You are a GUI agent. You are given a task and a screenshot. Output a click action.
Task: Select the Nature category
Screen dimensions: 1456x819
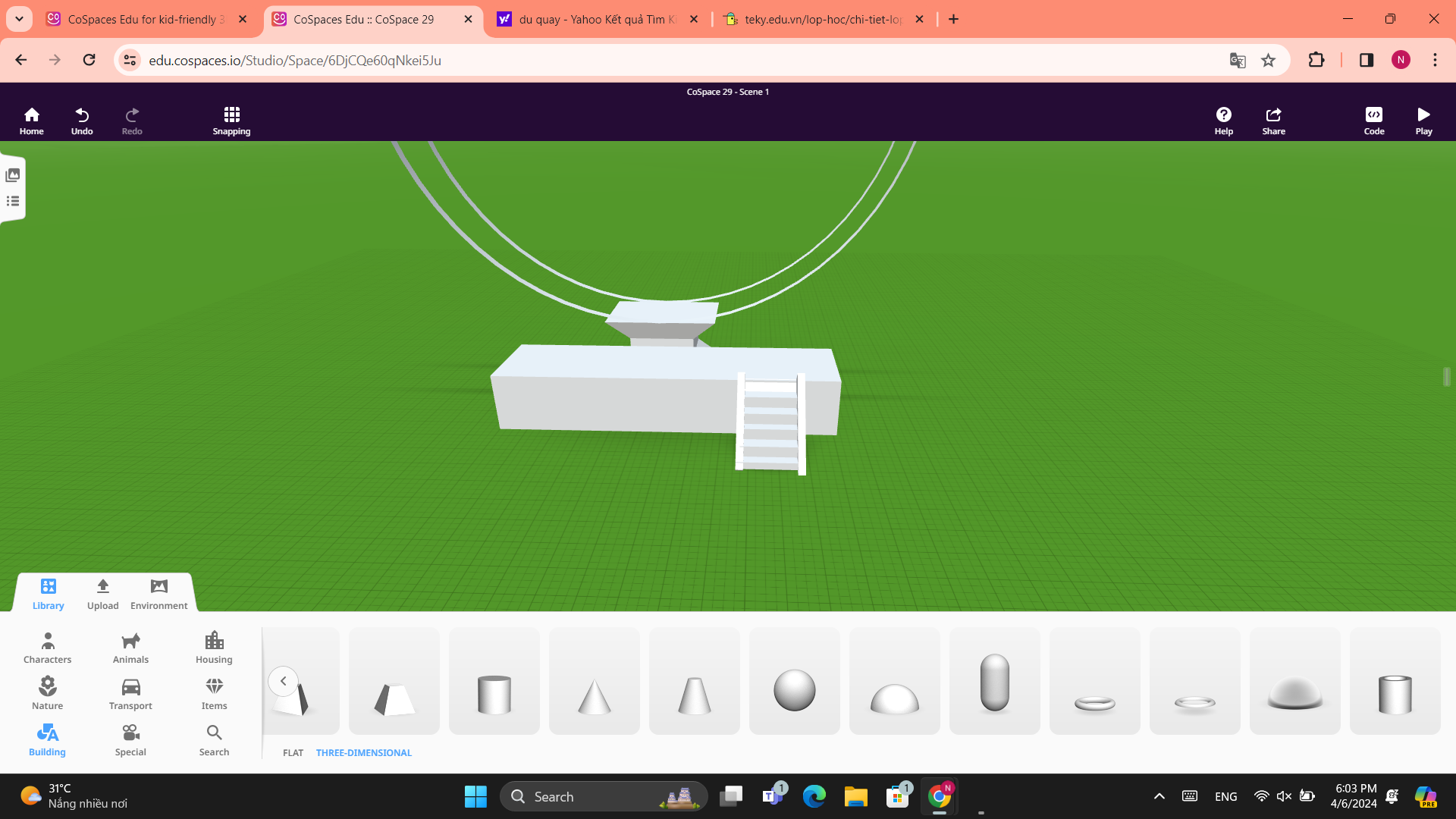47,694
